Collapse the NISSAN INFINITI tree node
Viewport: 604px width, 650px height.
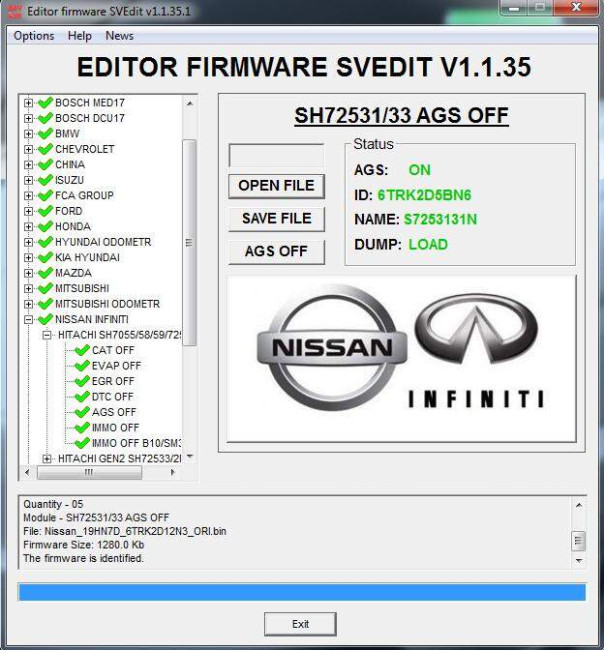pyautogui.click(x=28, y=319)
